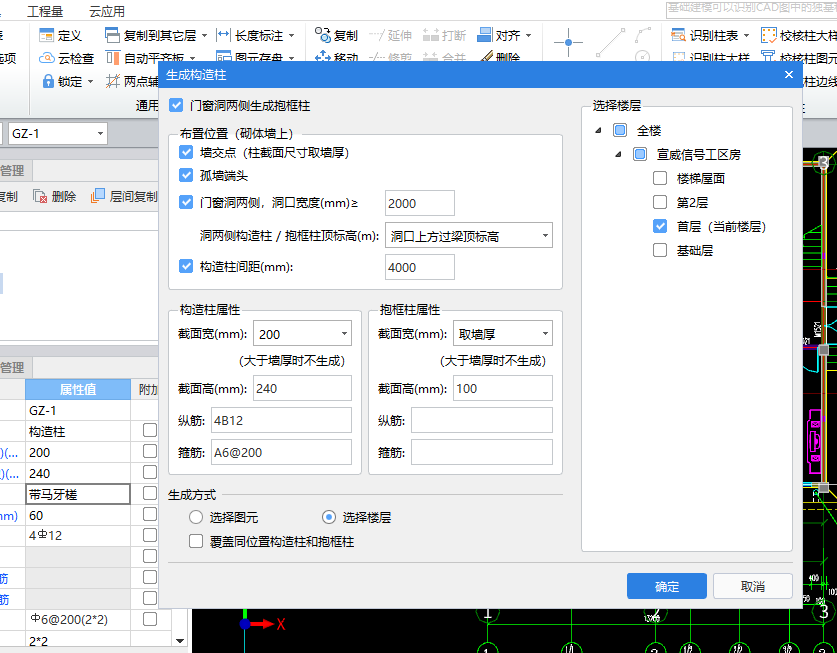Click 构造柱 箍筋 A6@200 field
Image resolution: width=837 pixels, height=653 pixels.
[x=281, y=452]
